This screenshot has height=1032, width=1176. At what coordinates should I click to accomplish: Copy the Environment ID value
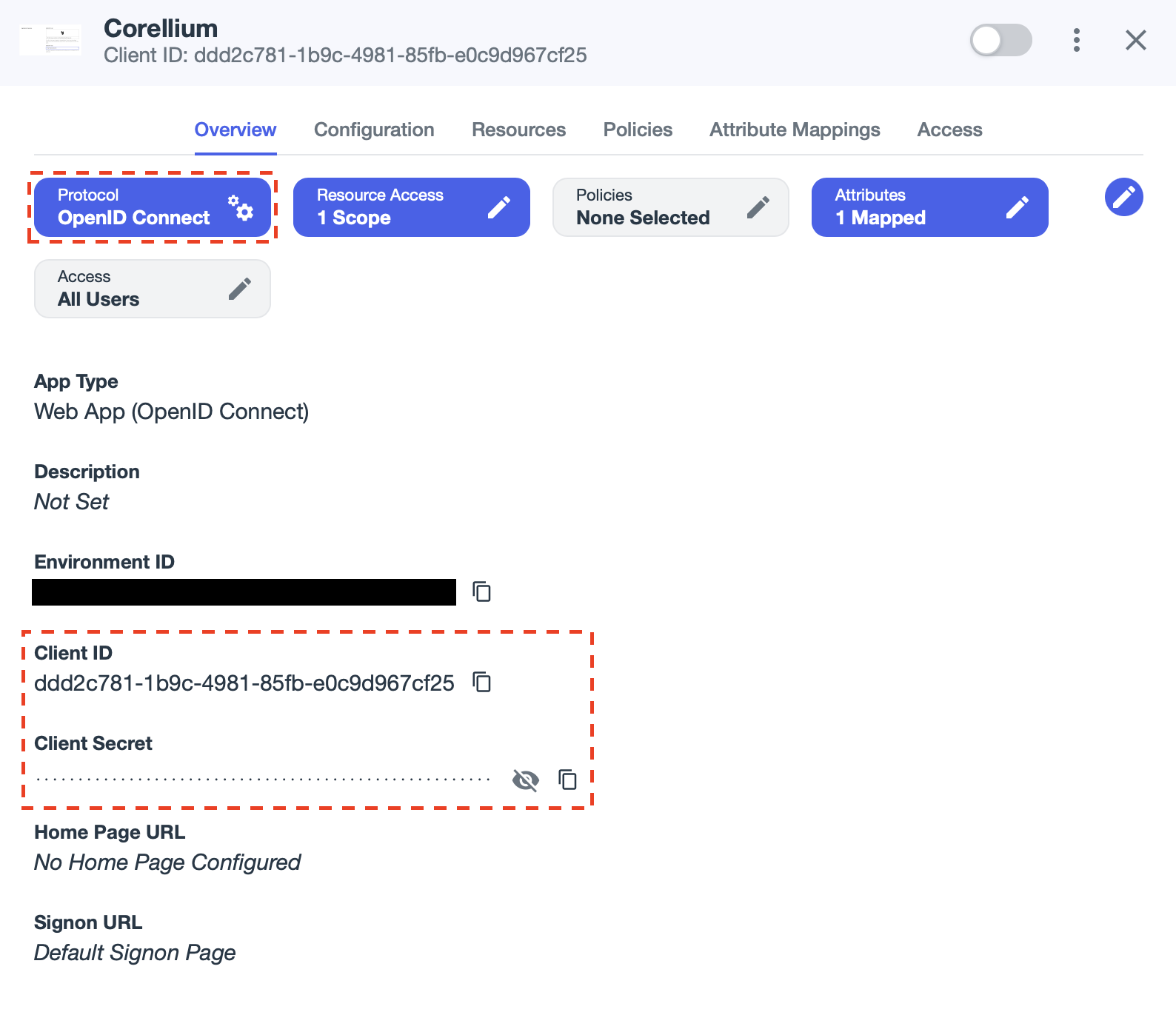tap(482, 592)
